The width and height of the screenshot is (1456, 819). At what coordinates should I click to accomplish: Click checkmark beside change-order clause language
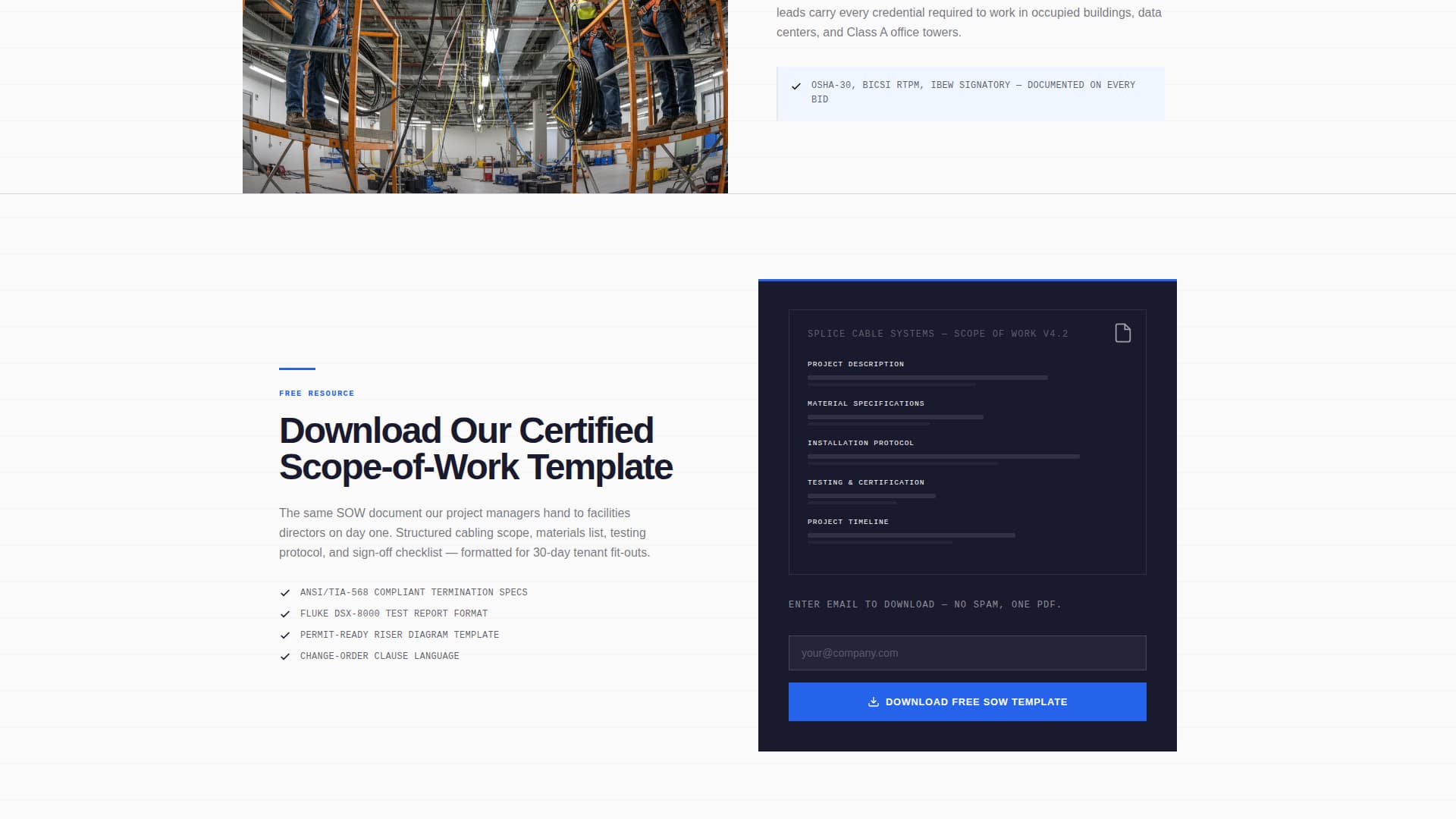click(285, 657)
